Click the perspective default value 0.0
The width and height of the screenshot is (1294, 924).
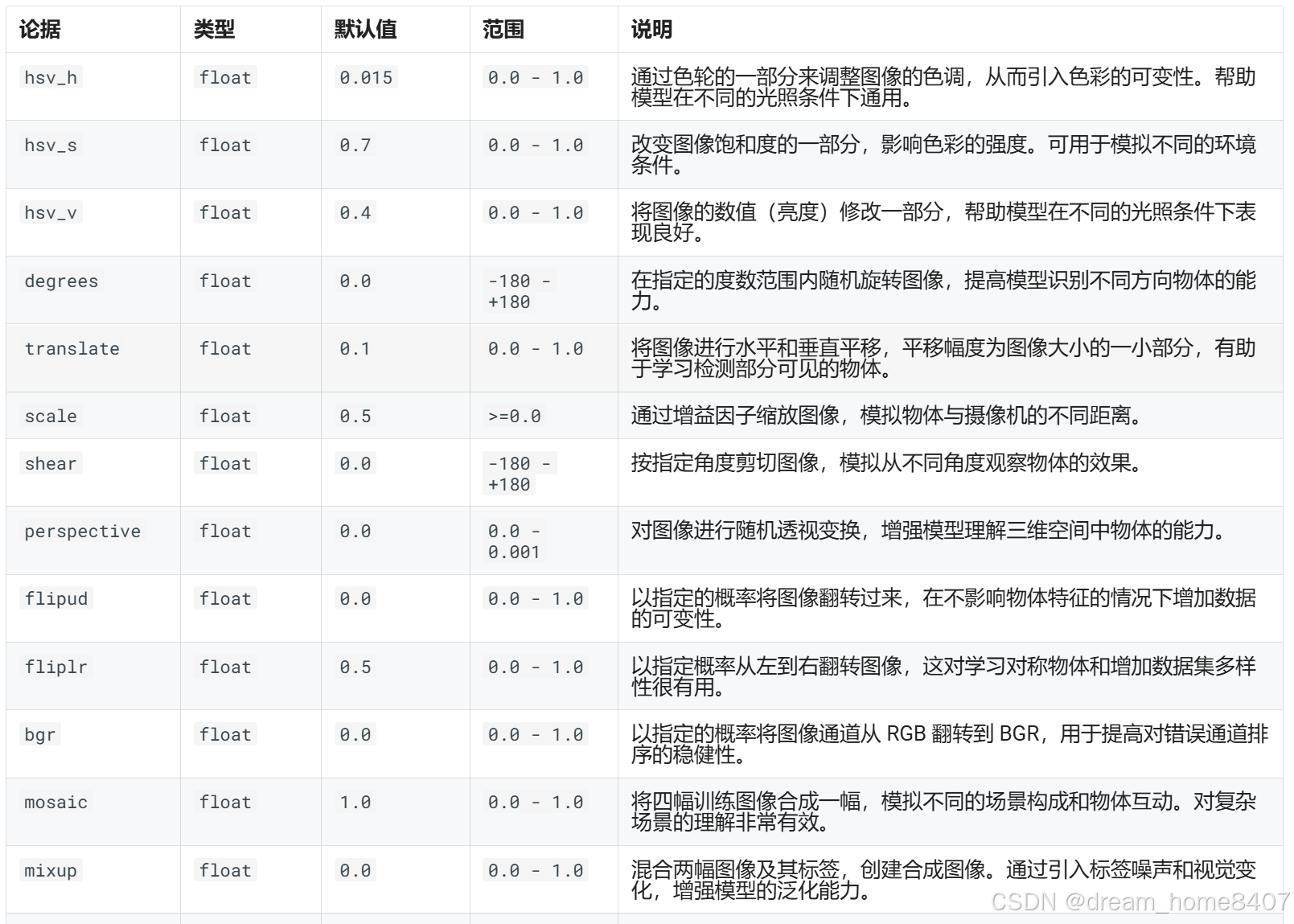(355, 531)
